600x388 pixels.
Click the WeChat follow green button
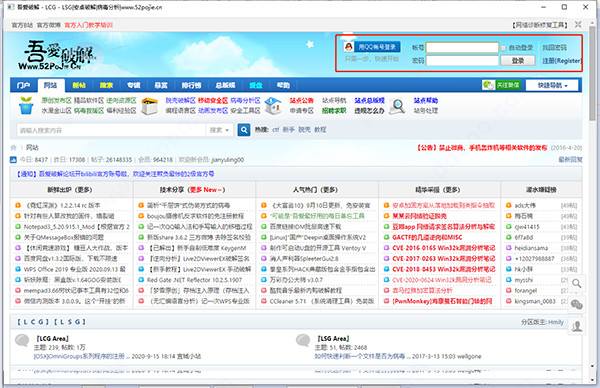coord(501,85)
